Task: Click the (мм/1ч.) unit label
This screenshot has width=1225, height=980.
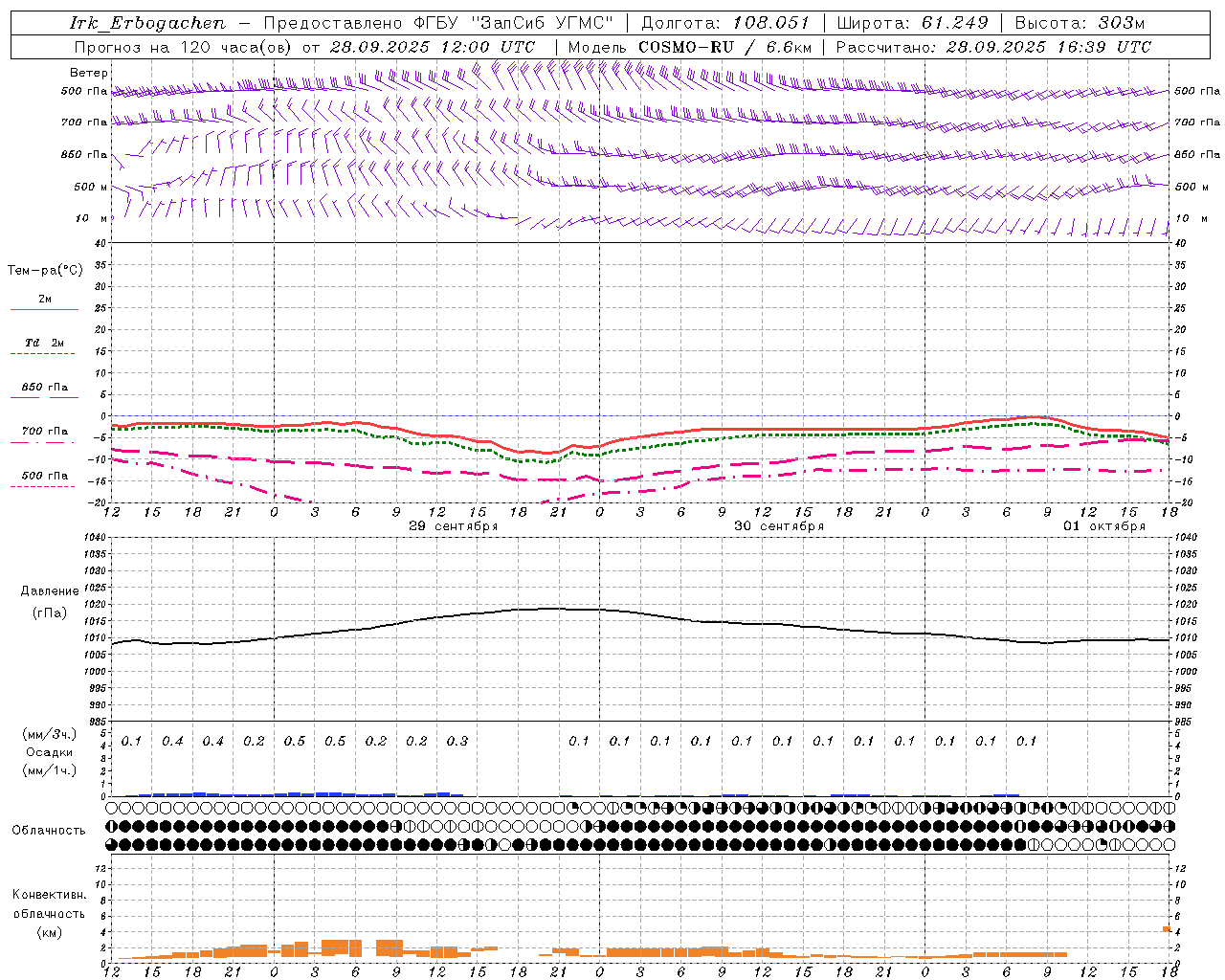Action: point(50,770)
